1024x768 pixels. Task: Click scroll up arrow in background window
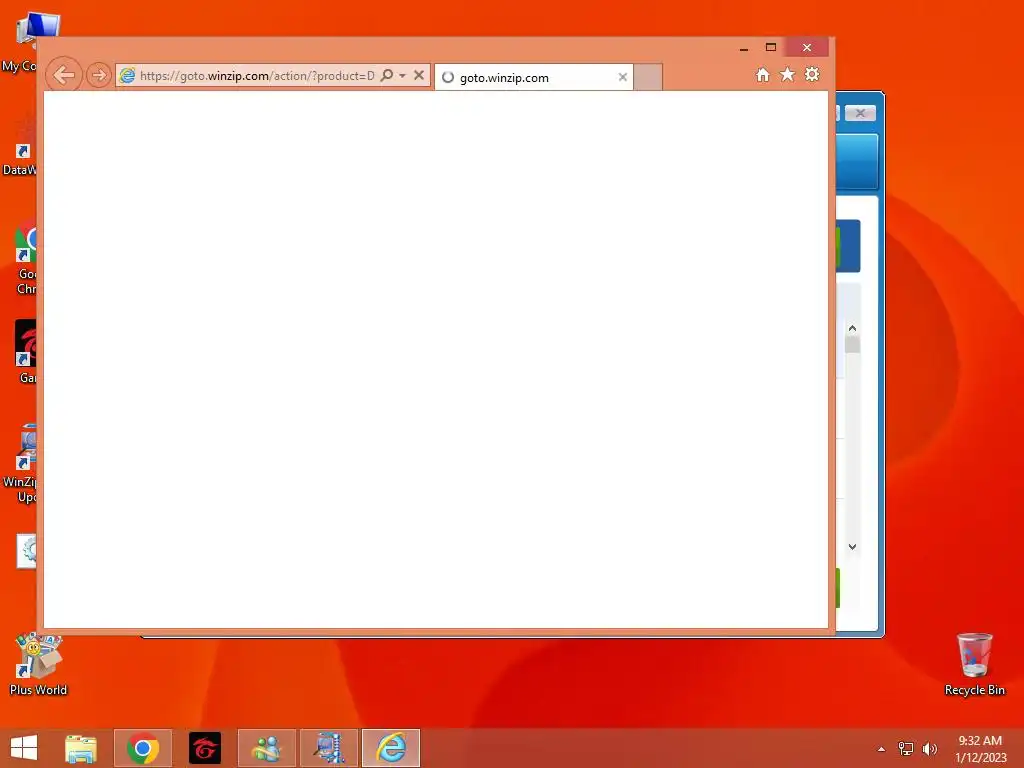(x=852, y=328)
